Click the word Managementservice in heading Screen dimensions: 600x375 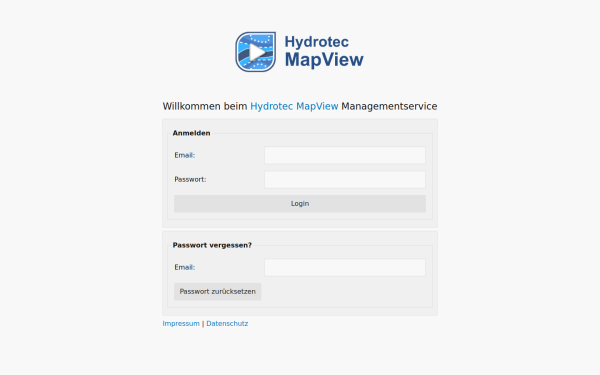[x=389, y=106]
